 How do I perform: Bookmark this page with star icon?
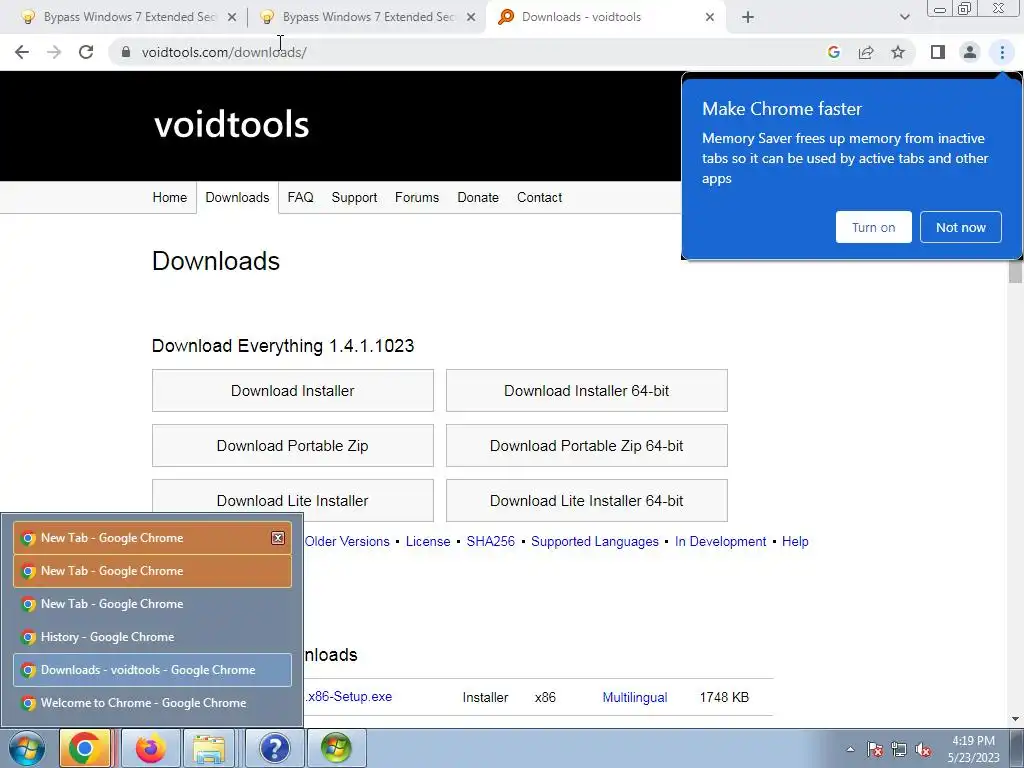coord(898,52)
